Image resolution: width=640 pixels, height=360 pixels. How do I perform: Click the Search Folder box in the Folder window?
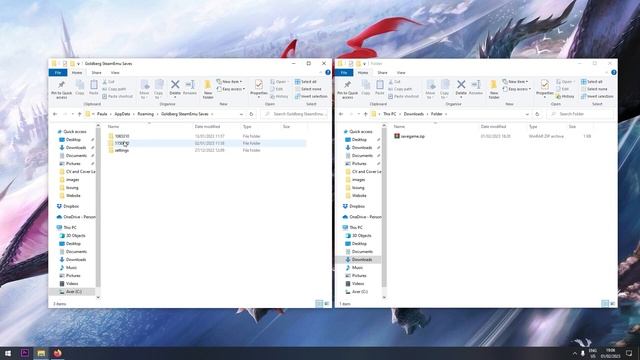(580, 114)
